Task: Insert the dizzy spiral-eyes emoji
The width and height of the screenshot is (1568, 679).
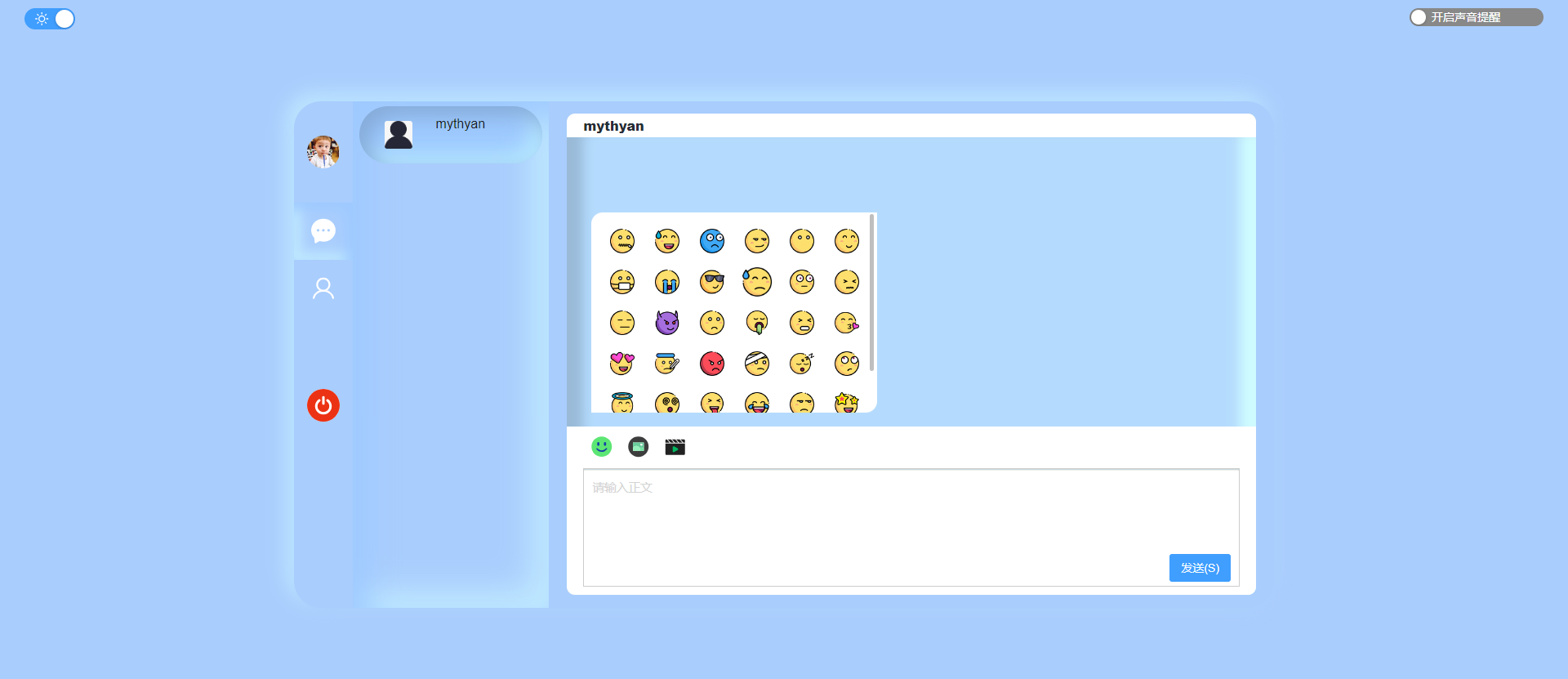Action: tap(667, 402)
